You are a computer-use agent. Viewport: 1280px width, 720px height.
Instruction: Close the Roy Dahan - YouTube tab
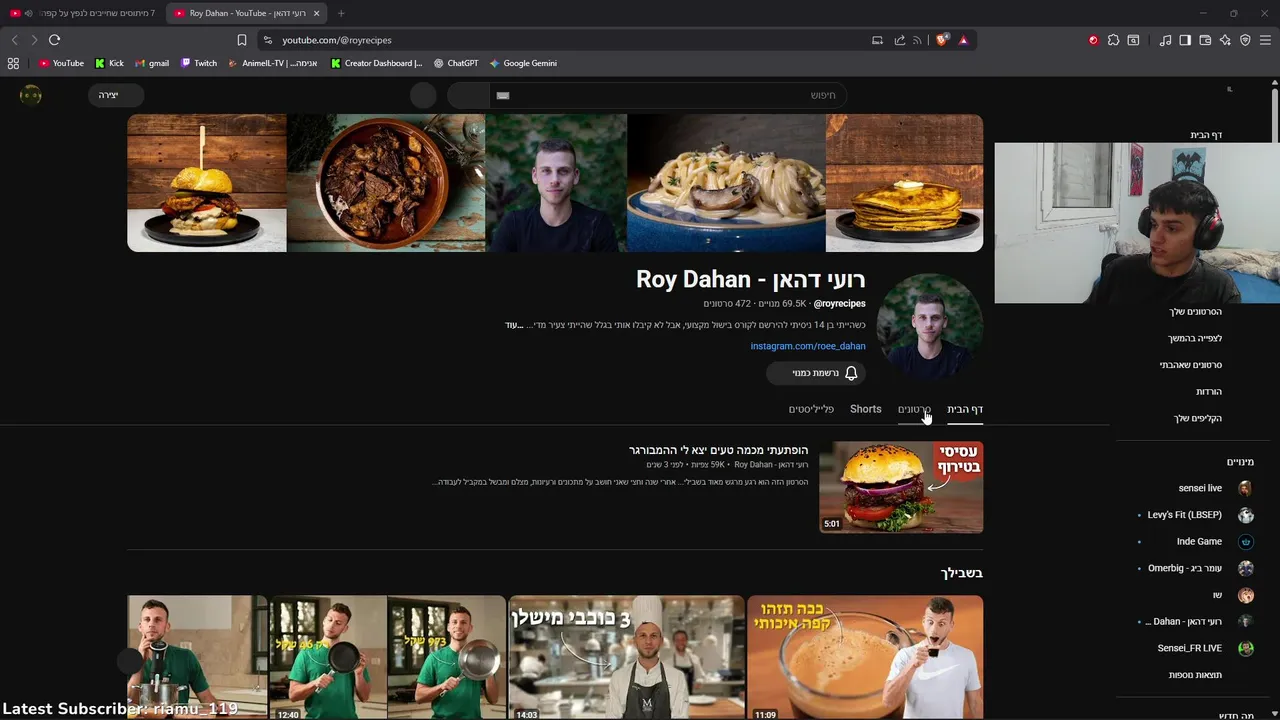click(x=317, y=13)
